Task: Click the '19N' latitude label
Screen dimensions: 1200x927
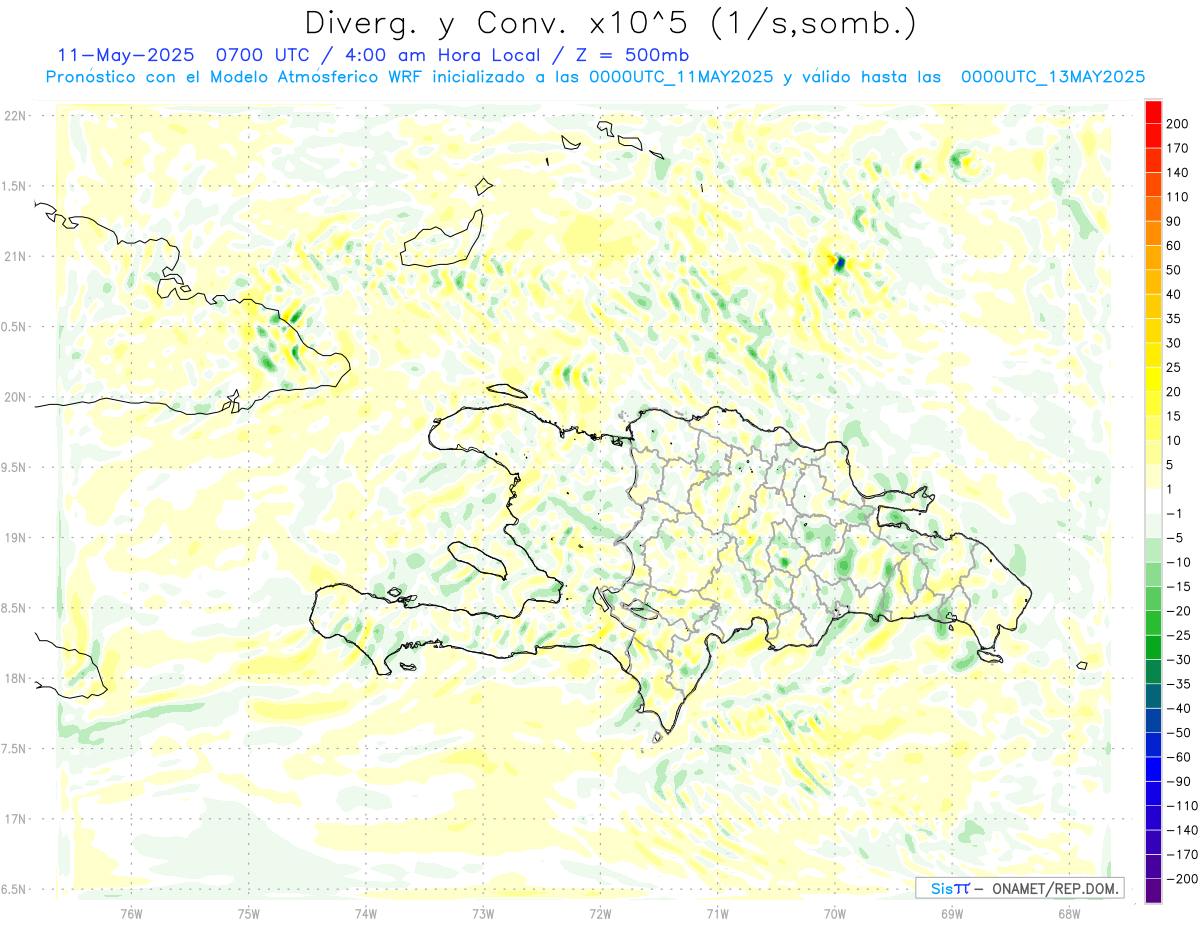Action: coord(15,538)
